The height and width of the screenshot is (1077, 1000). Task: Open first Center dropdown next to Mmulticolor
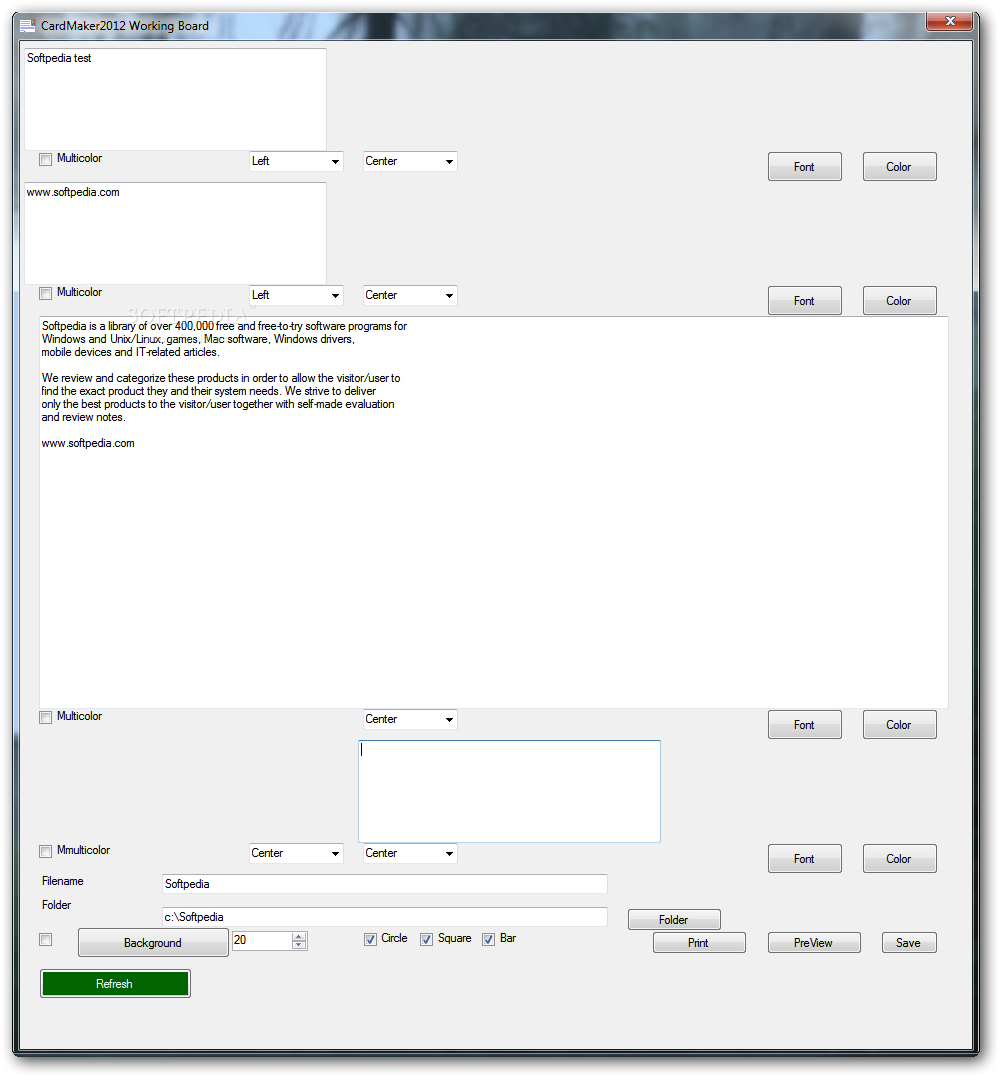click(x=296, y=853)
